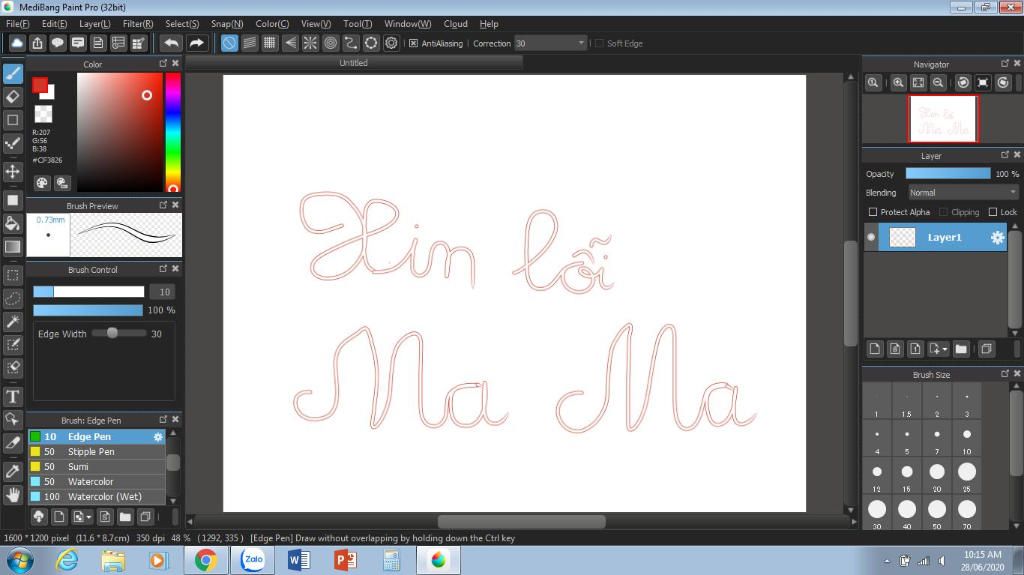
Task: Turn snap off using first snap icon
Action: click(229, 43)
